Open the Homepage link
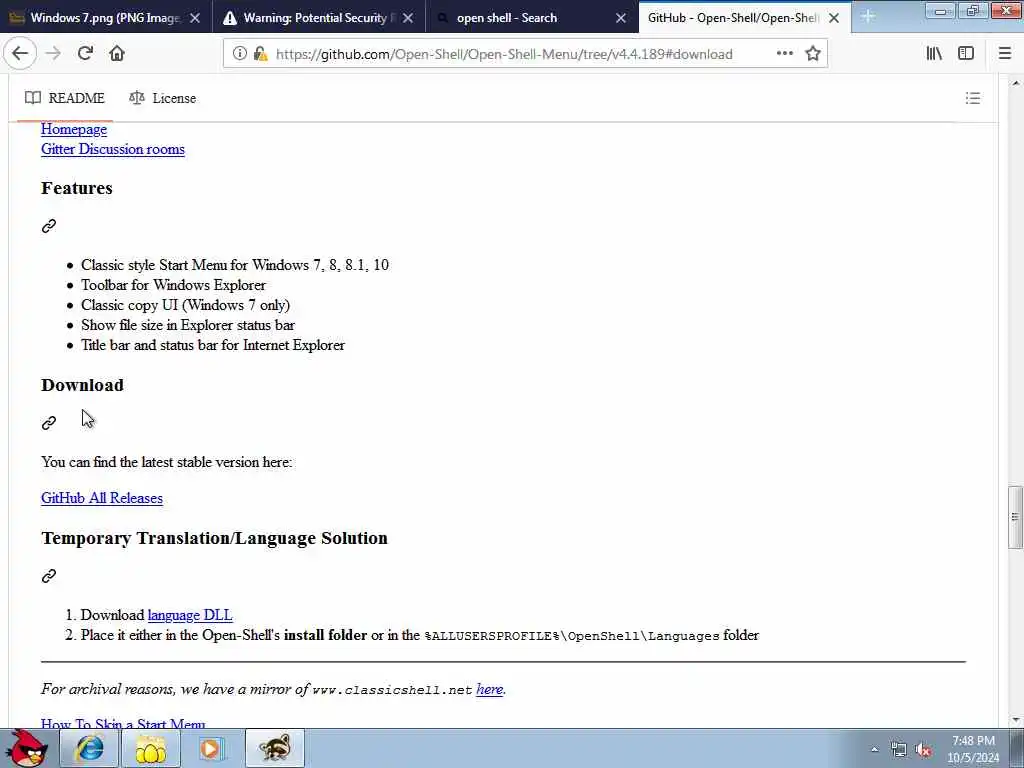Image resolution: width=1024 pixels, height=768 pixels. 74,129
